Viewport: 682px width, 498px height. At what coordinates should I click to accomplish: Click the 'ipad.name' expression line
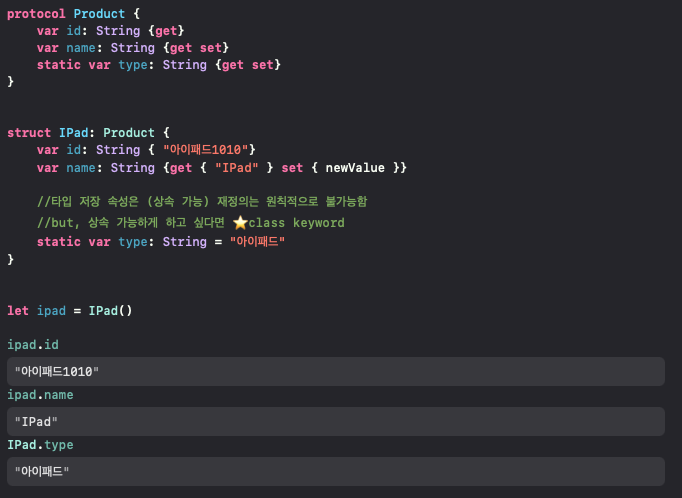pyautogui.click(x=40, y=395)
